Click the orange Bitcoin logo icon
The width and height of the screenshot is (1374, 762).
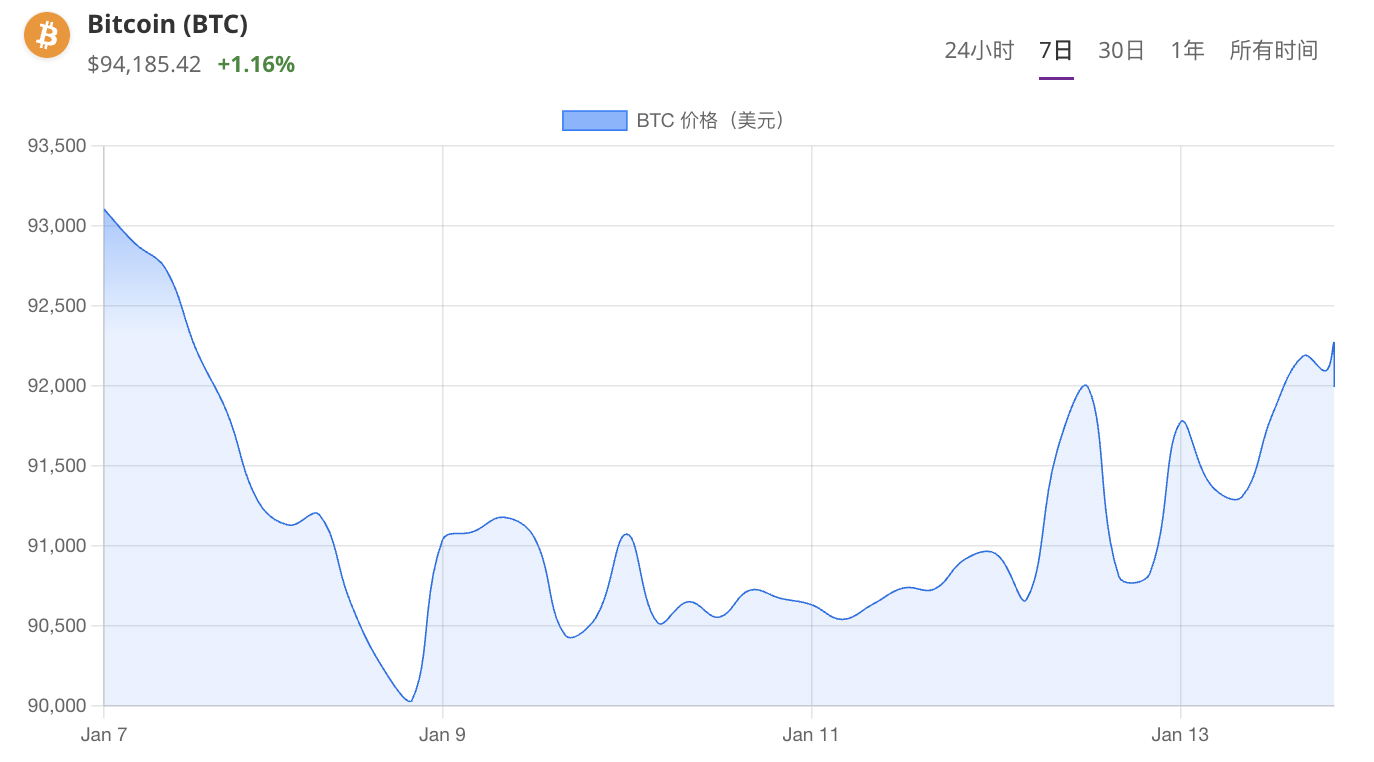click(47, 36)
